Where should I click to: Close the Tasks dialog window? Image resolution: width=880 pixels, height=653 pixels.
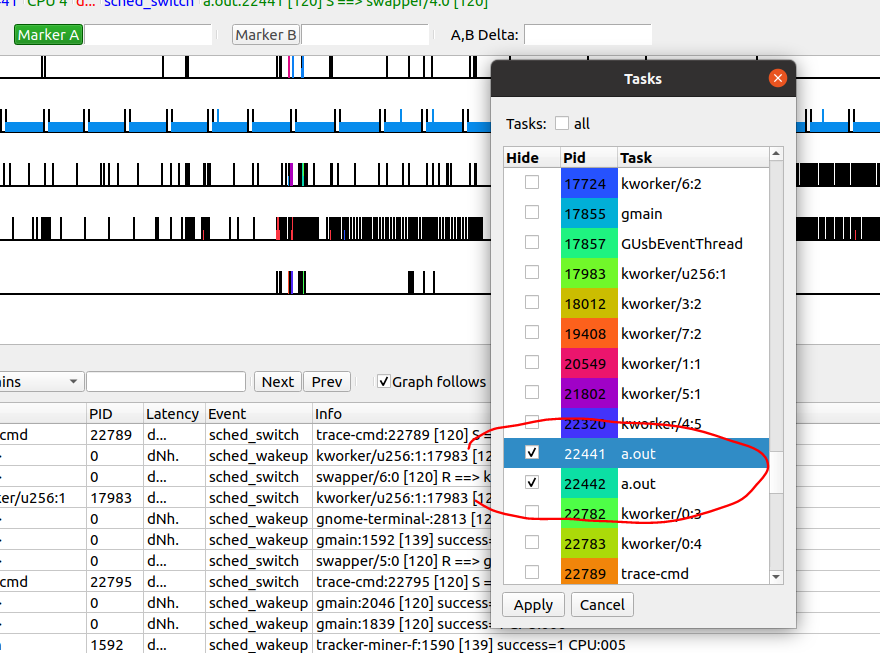[x=777, y=79]
